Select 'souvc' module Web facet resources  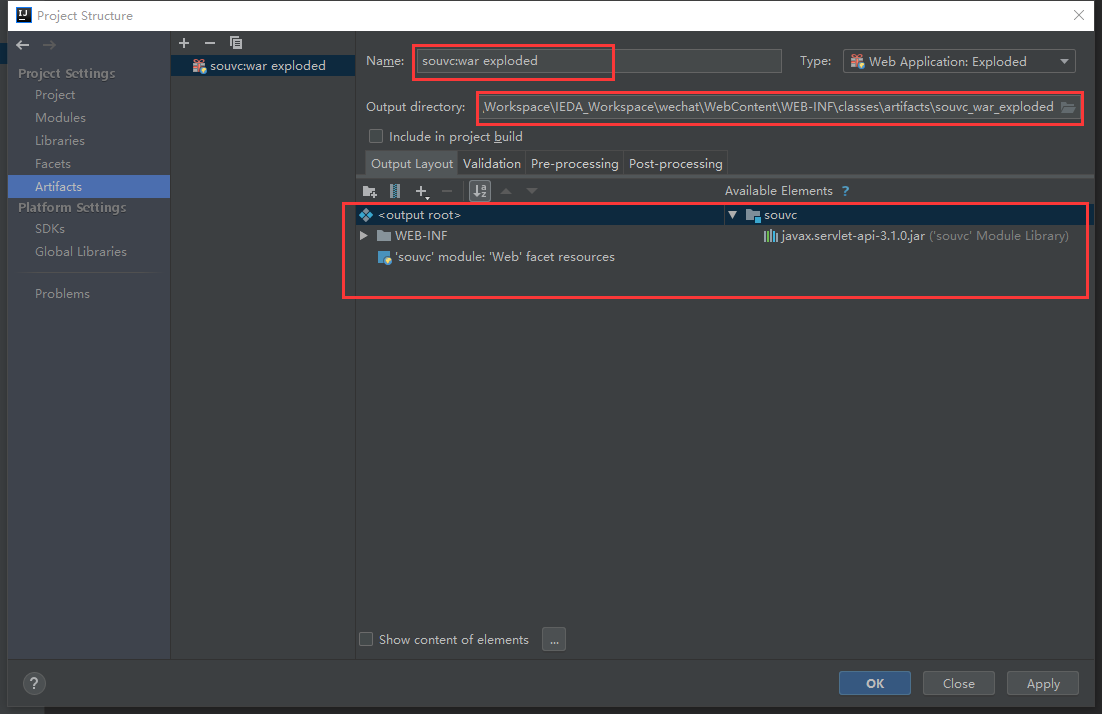point(496,257)
